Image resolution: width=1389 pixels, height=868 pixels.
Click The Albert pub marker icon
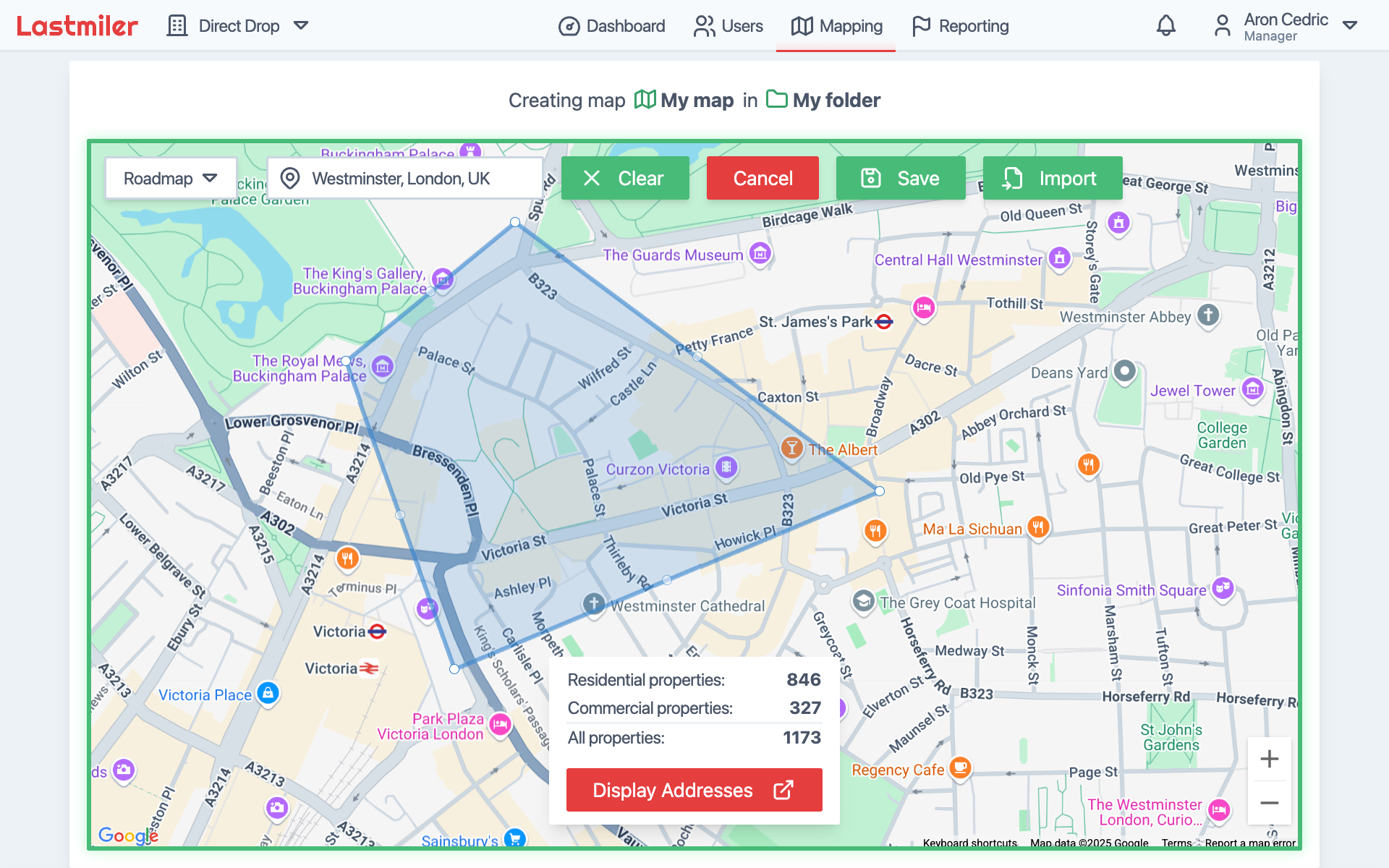792,448
